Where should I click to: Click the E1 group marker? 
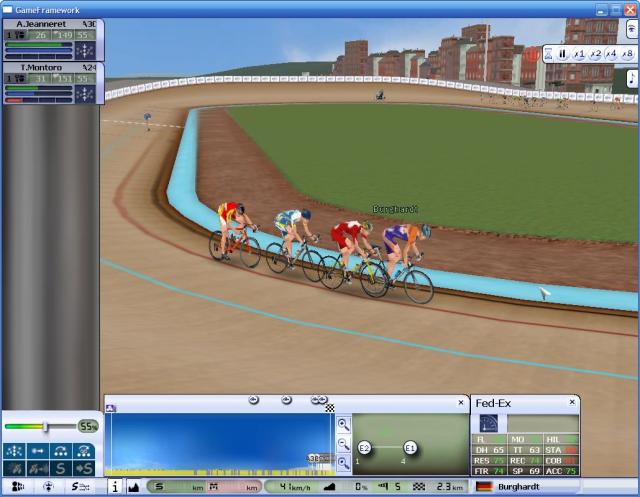point(410,447)
